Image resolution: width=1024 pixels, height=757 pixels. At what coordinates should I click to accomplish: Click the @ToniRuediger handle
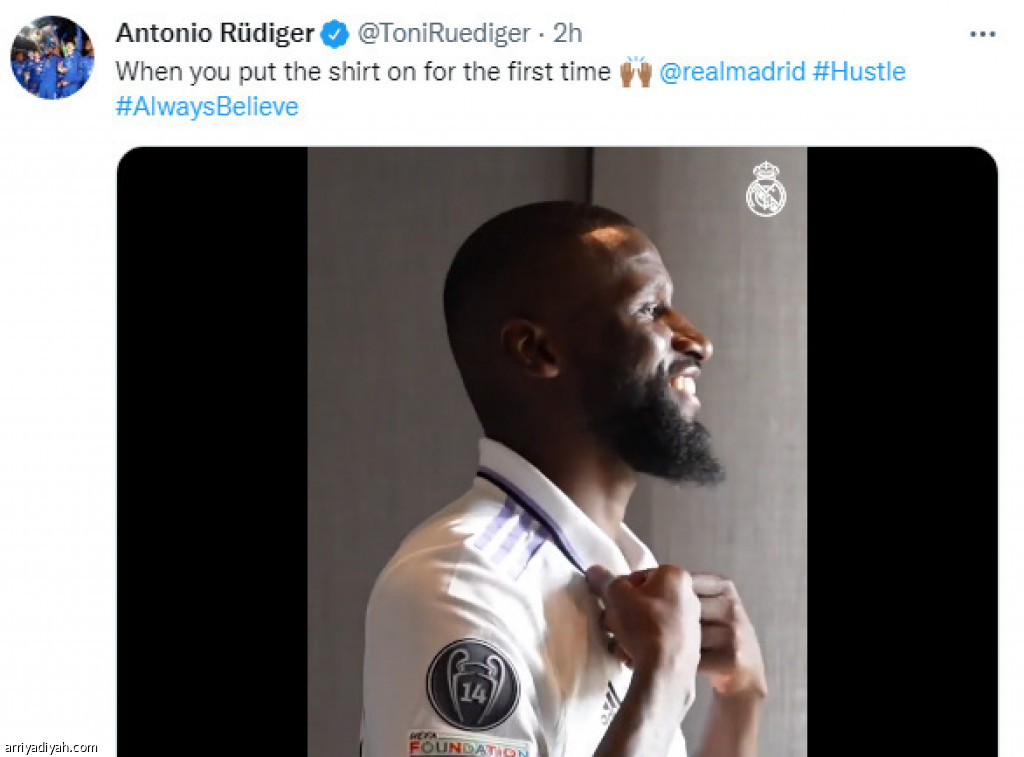click(443, 33)
